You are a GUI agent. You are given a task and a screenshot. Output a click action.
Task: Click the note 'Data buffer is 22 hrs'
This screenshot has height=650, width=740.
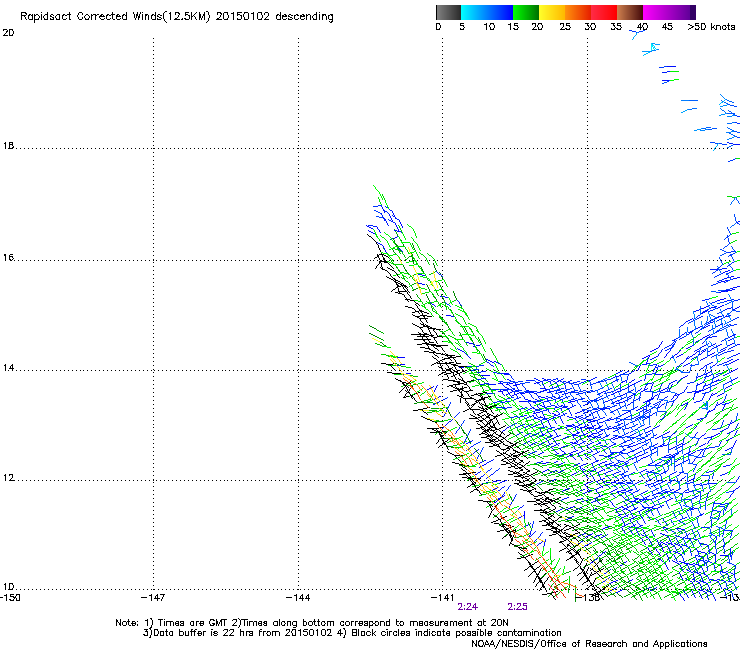[204, 633]
